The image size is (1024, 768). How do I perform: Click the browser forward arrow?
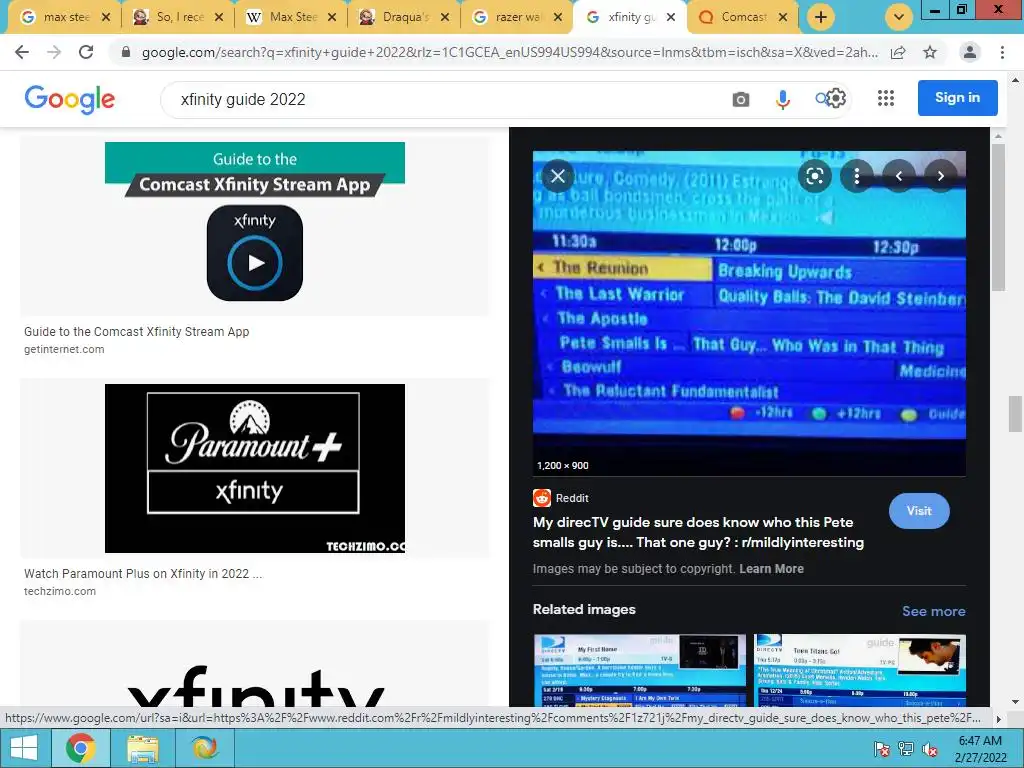(x=54, y=52)
